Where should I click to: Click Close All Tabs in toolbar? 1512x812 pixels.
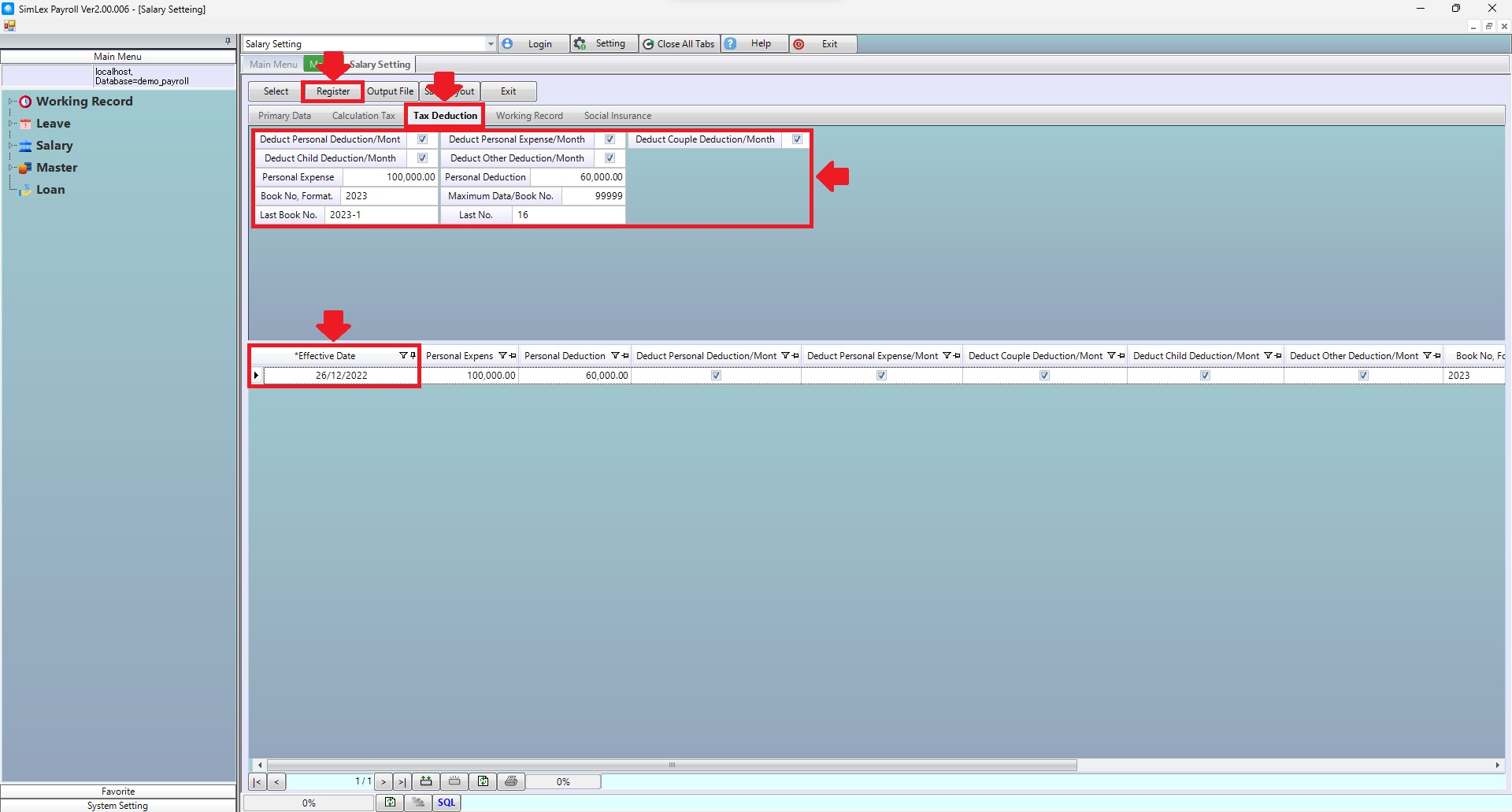(679, 44)
